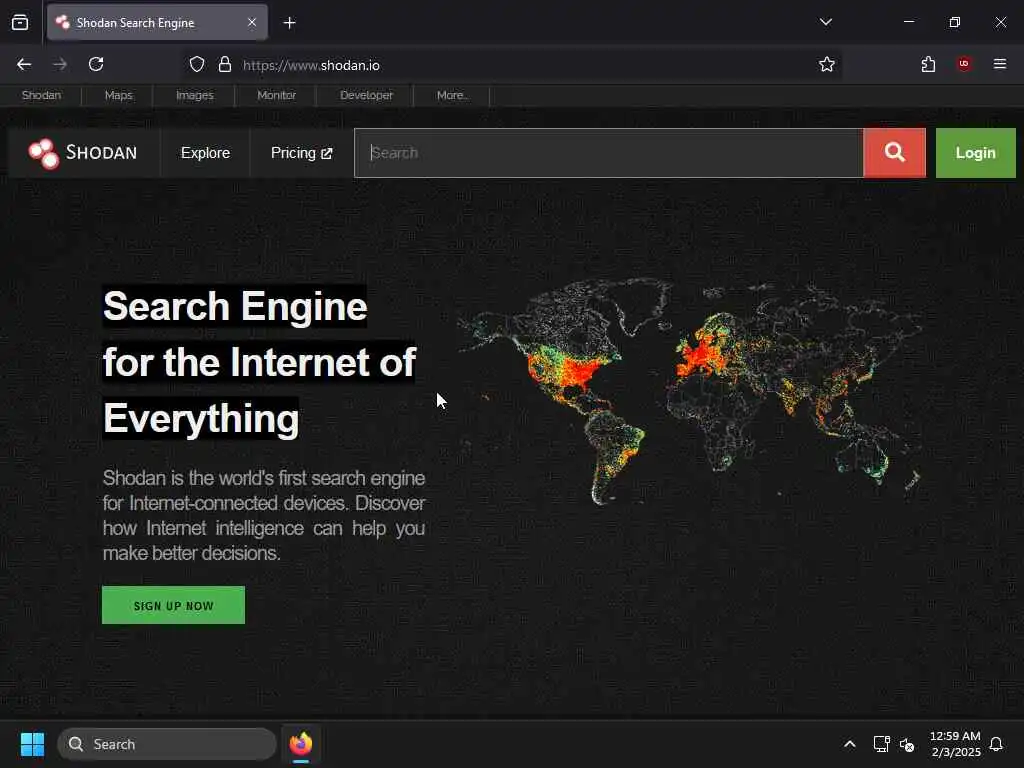This screenshot has width=1024, height=768.
Task: Click the SIGN UP NOW button
Action: (174, 605)
